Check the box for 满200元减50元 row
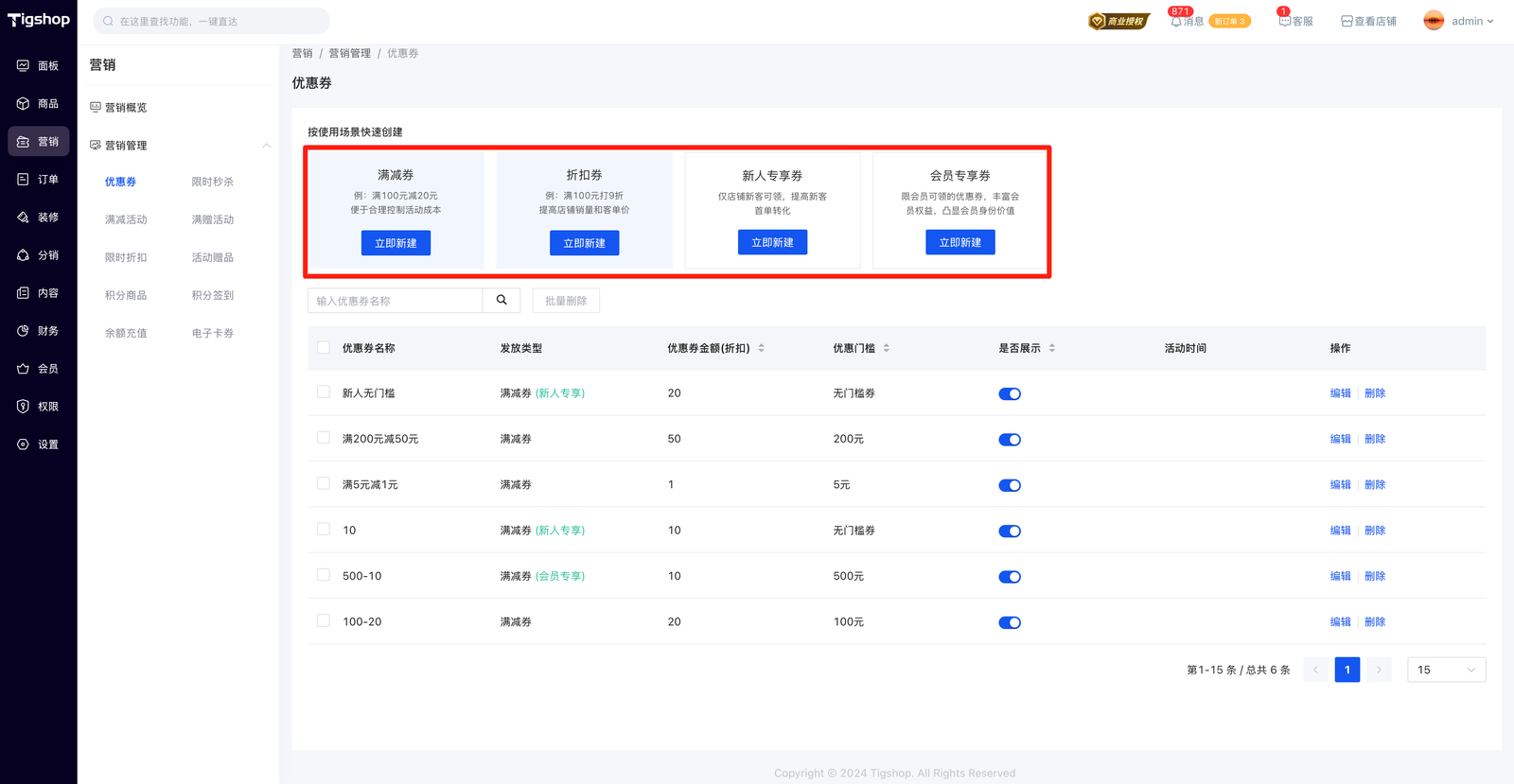Viewport: 1514px width, 784px height. click(324, 438)
